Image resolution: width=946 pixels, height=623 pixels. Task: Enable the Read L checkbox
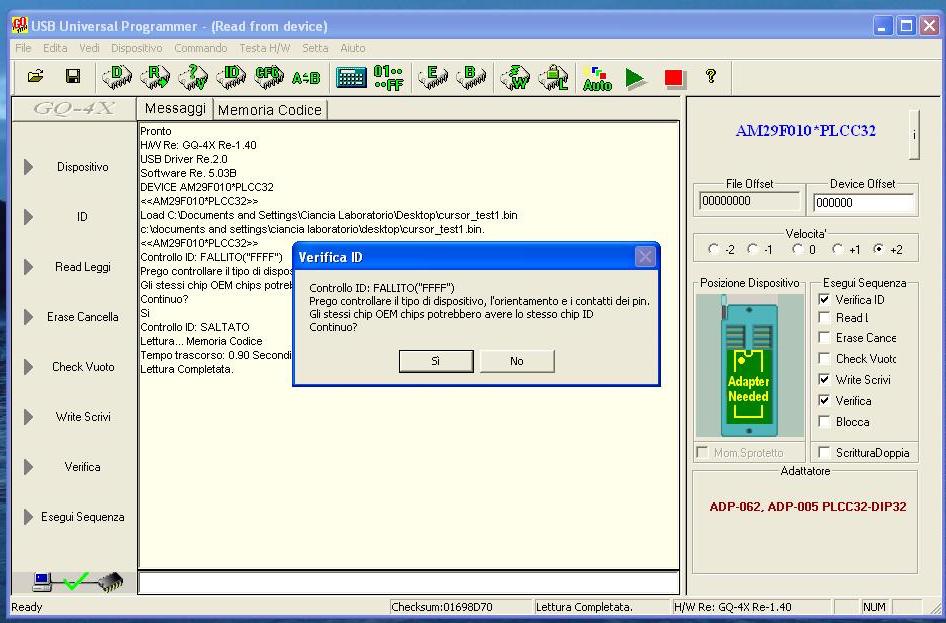(x=824, y=318)
